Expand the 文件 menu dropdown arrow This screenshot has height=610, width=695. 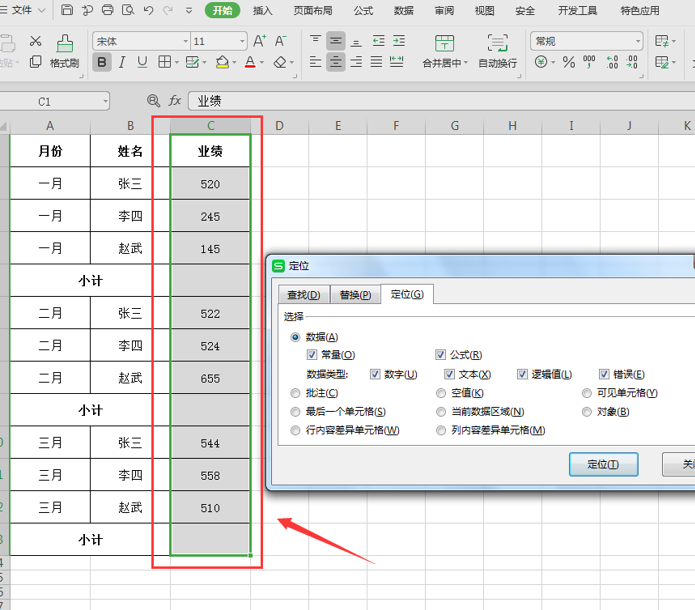(x=42, y=10)
